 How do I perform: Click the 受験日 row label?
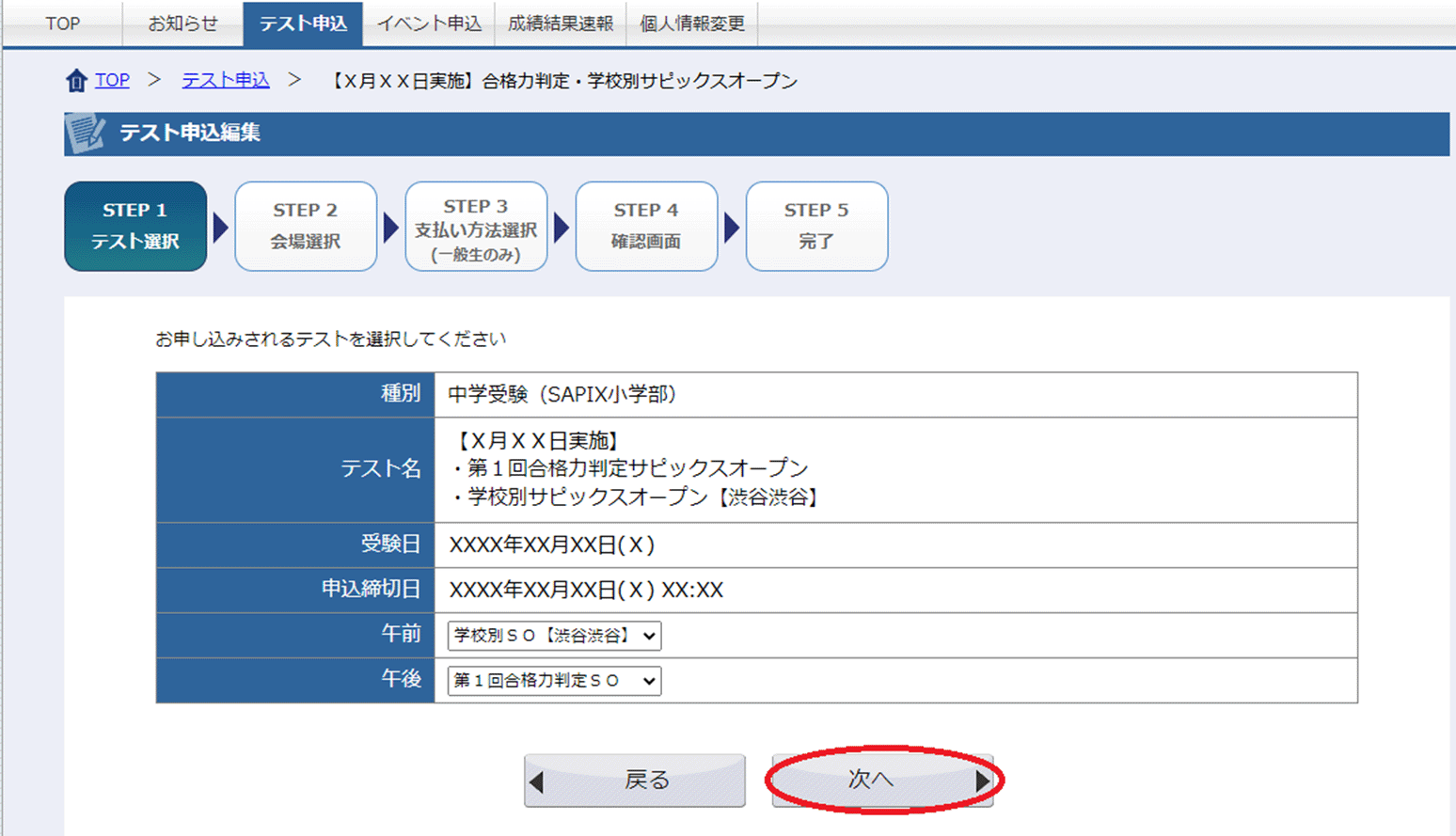click(x=390, y=544)
